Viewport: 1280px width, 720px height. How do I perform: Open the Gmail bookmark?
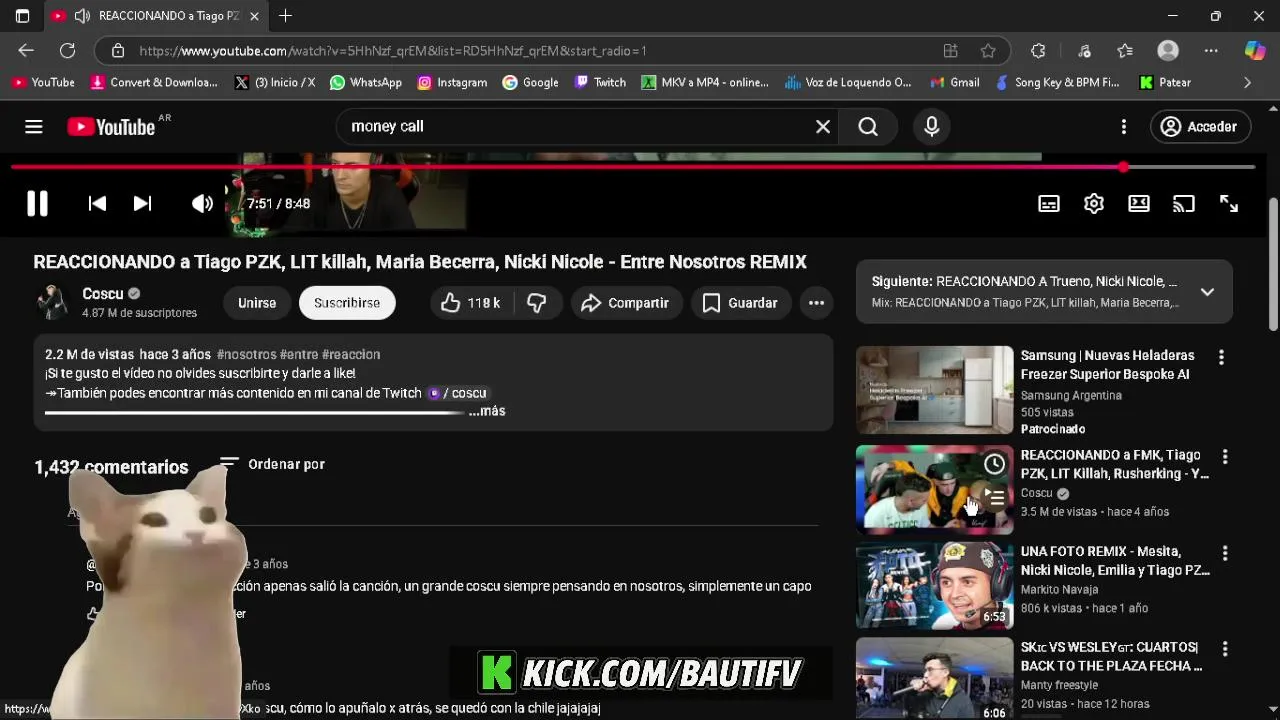(955, 82)
